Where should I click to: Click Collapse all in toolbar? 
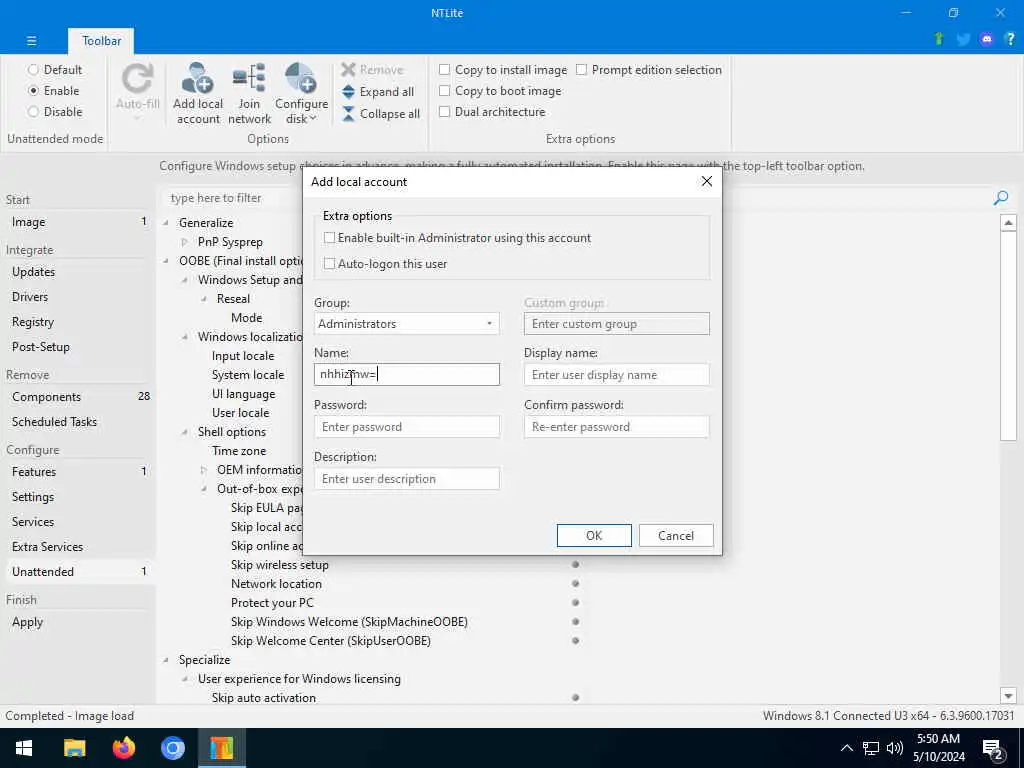[381, 114]
